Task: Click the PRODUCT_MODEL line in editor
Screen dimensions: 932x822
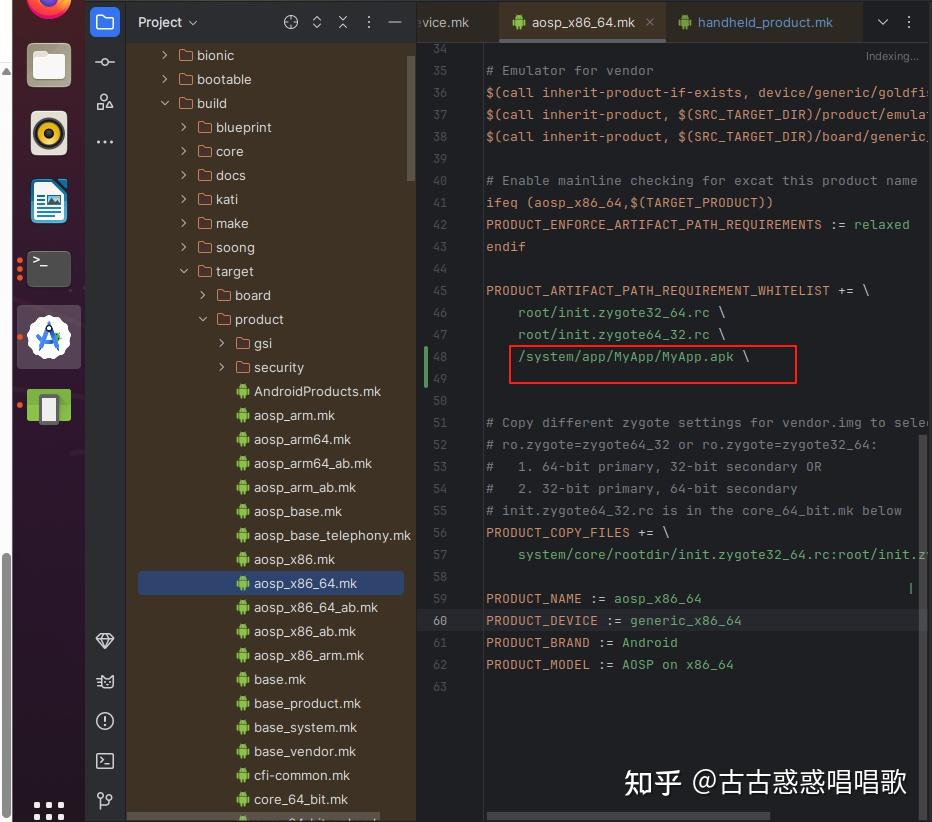Action: pyautogui.click(x=609, y=664)
